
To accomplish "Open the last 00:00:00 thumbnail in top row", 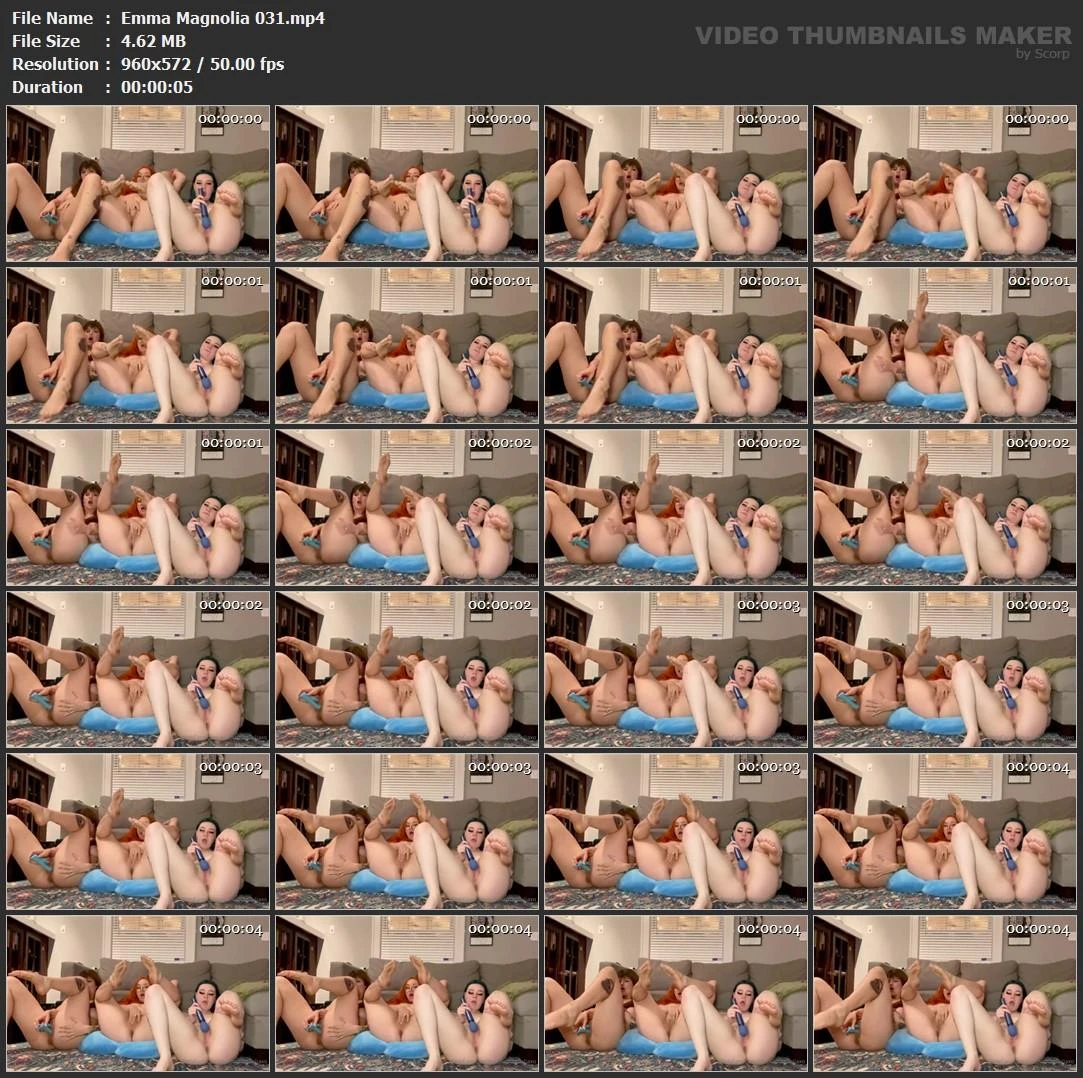I will (x=944, y=183).
